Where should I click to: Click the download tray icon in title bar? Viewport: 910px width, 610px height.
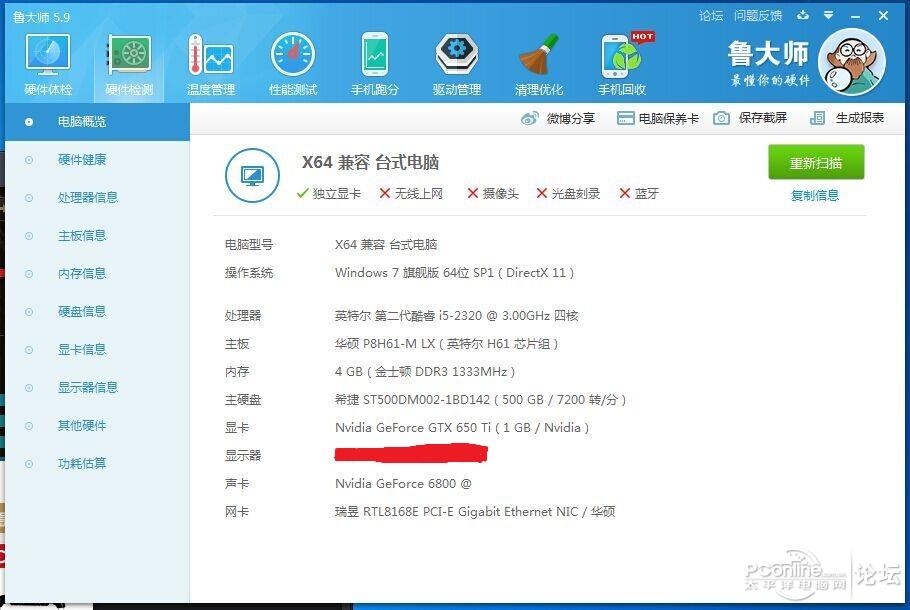click(803, 15)
